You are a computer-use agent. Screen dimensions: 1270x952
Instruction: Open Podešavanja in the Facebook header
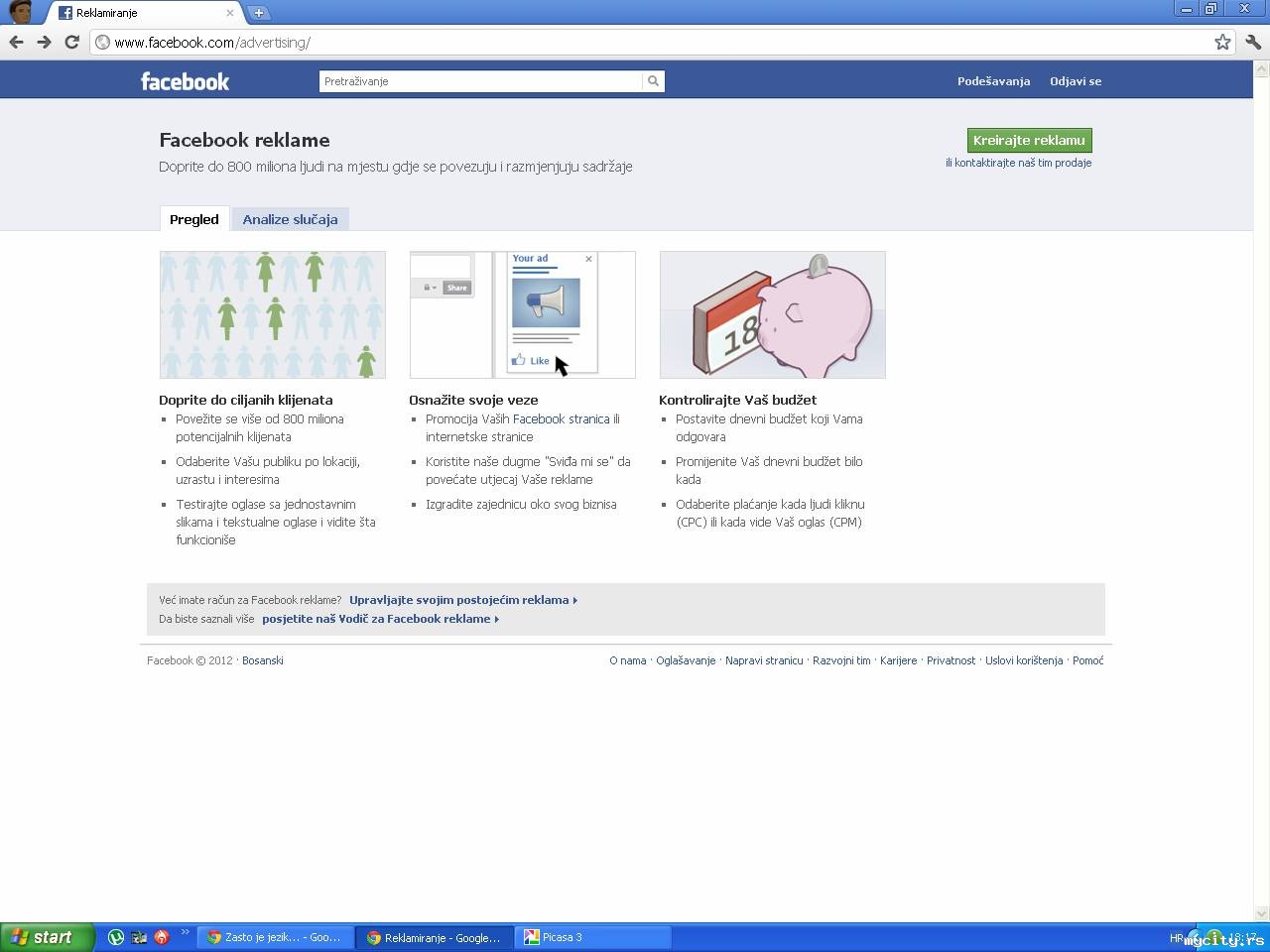coord(993,81)
